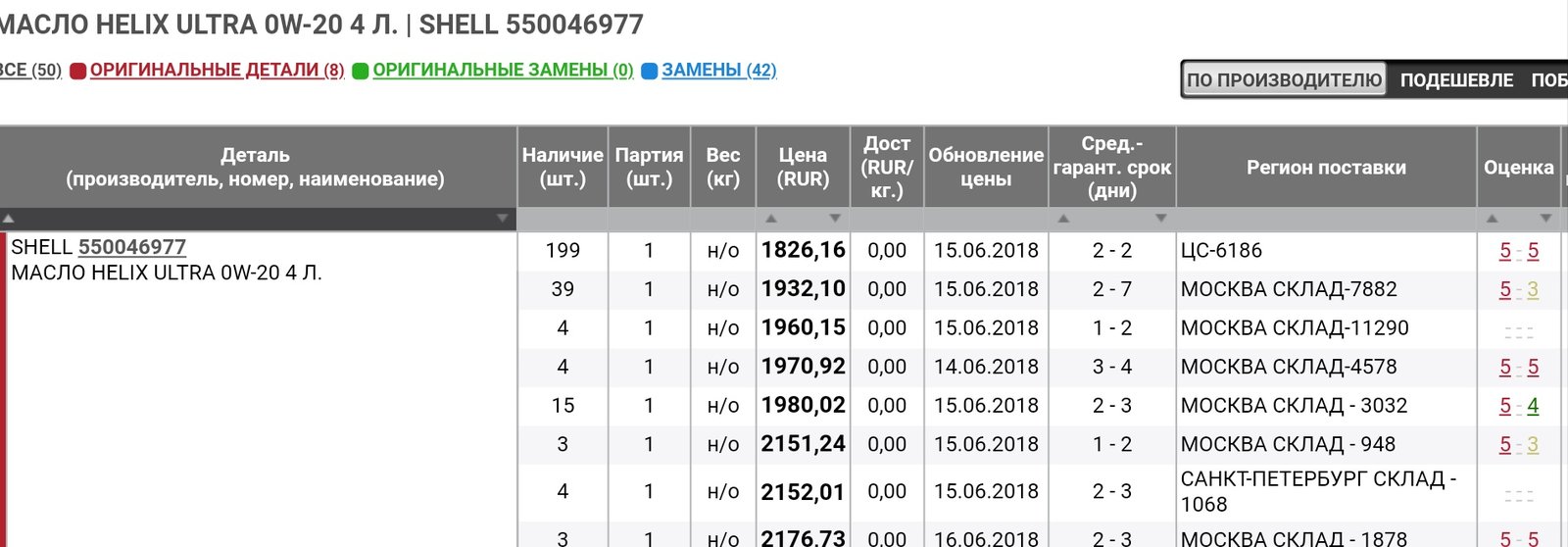Switch to ПОДЕШЕВЛЕ sorting tab
The height and width of the screenshot is (547, 1568).
(x=1456, y=80)
